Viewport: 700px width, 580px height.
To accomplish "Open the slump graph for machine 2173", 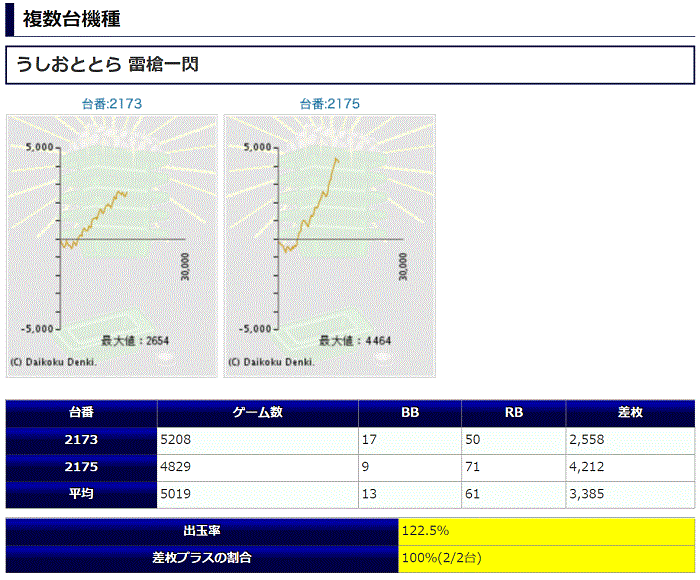I will [112, 246].
